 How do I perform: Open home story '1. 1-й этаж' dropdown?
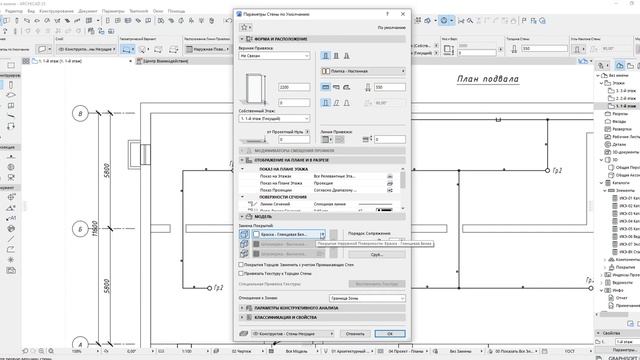pyautogui.click(x=274, y=118)
